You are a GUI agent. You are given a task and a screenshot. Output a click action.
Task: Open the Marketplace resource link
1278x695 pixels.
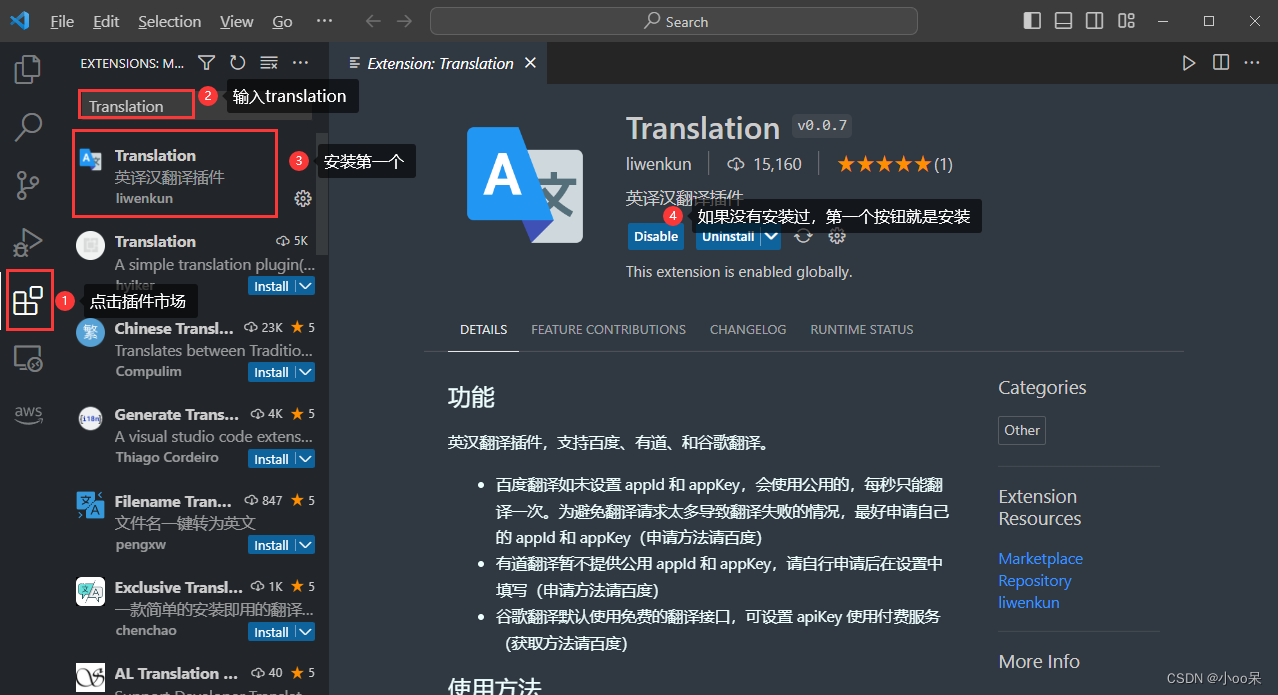point(1040,558)
